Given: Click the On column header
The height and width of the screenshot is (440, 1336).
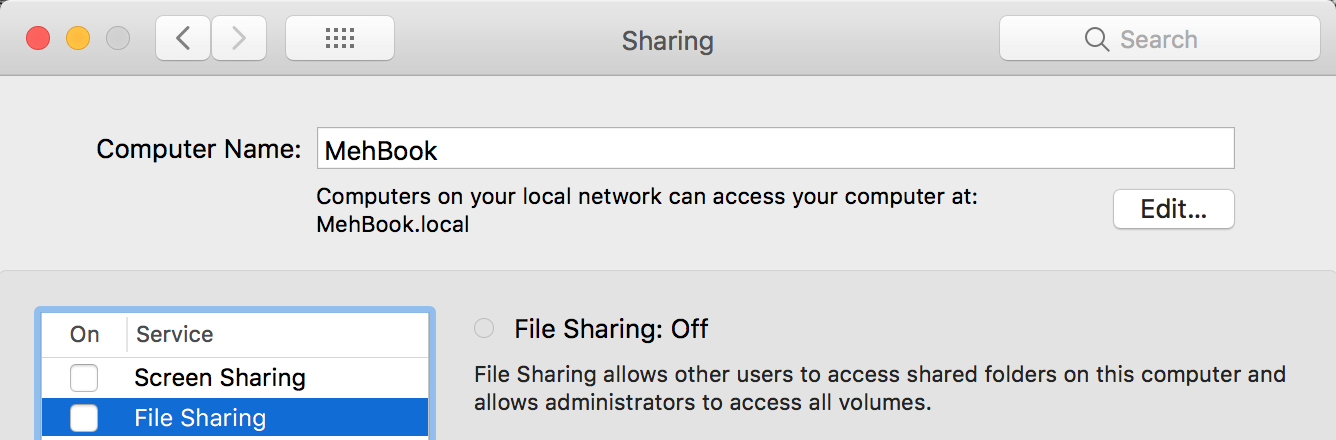Looking at the screenshot, I should pyautogui.click(x=84, y=334).
